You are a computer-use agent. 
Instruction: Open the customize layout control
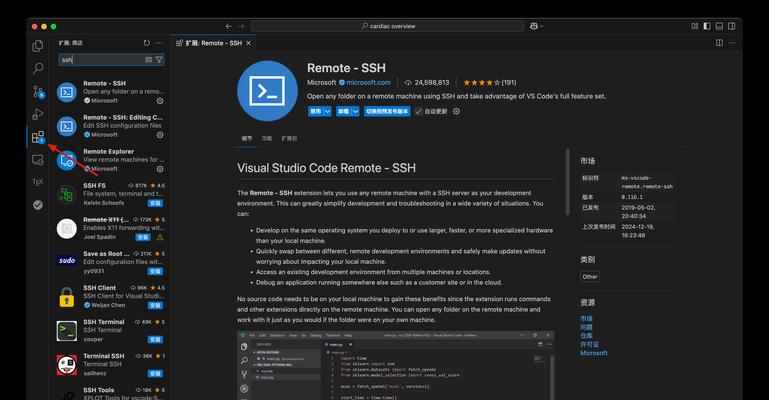pos(694,26)
